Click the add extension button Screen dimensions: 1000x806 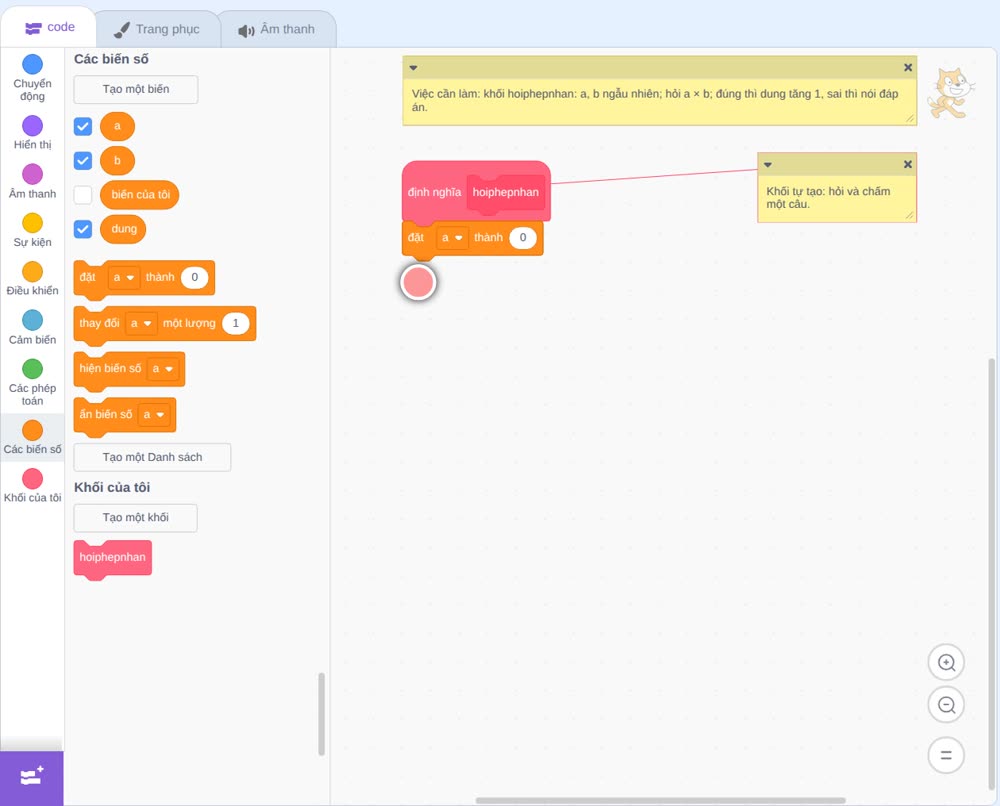click(x=32, y=778)
